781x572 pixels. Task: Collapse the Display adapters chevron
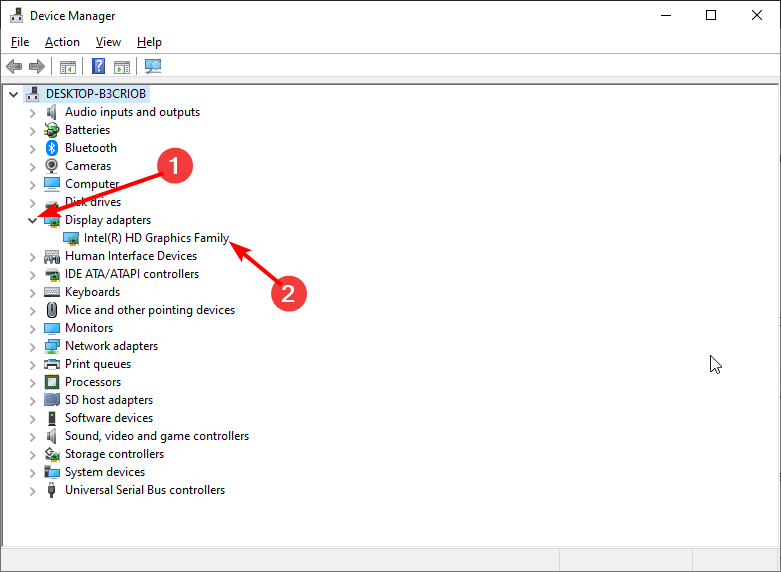tap(32, 220)
